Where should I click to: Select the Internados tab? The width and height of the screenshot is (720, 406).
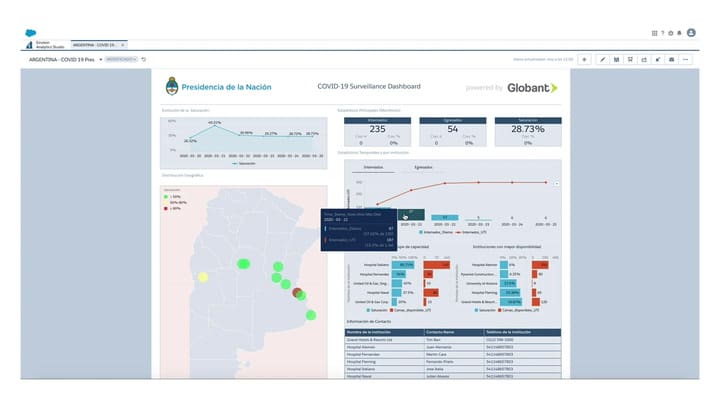(373, 167)
